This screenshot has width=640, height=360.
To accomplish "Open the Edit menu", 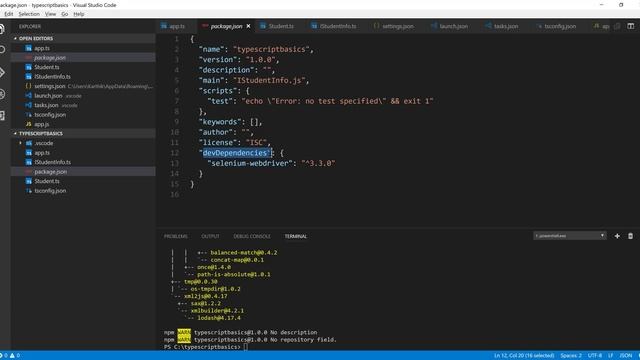I will tap(9, 14).
